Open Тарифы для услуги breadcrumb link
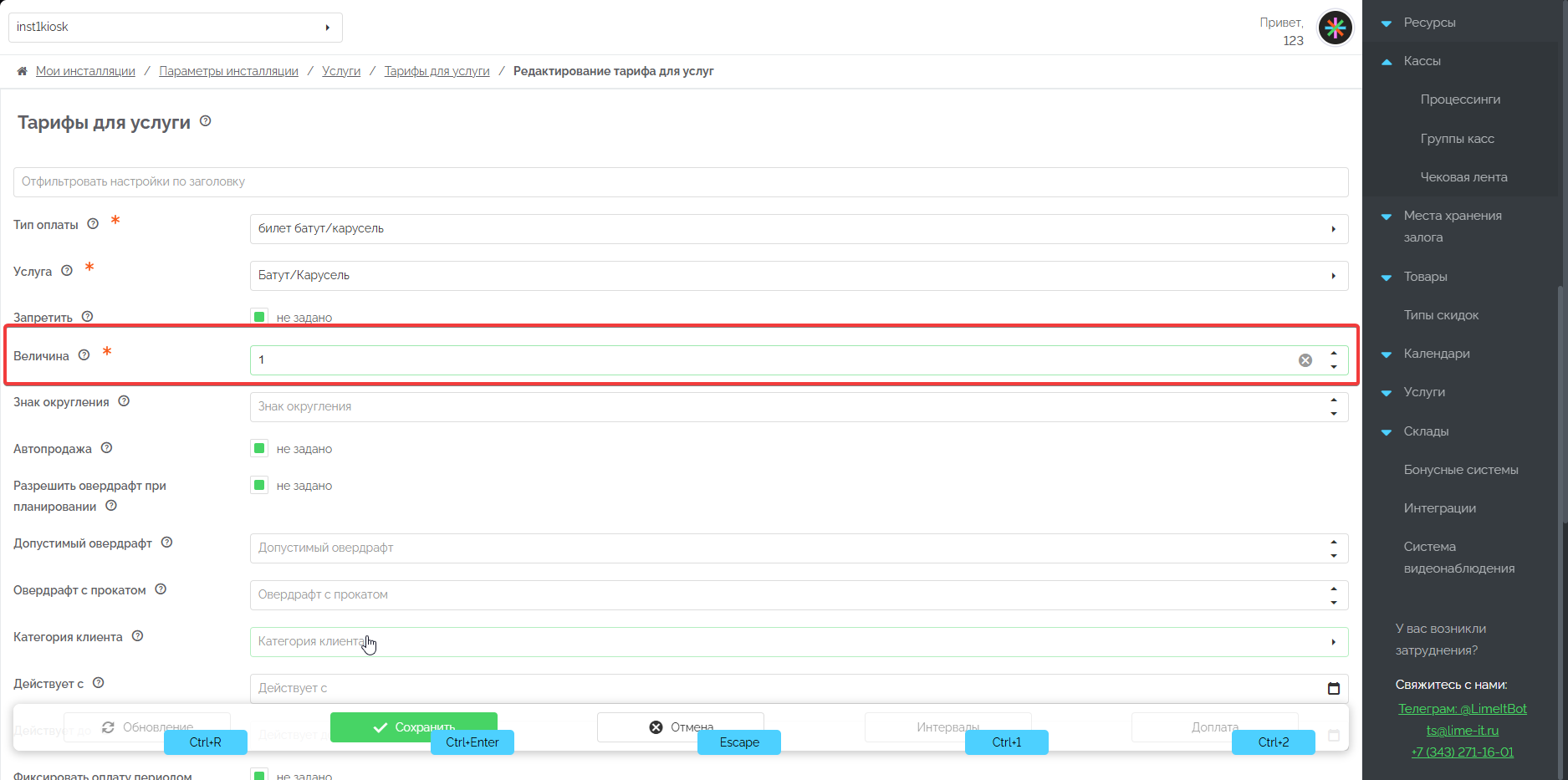The image size is (1568, 780). click(x=437, y=71)
